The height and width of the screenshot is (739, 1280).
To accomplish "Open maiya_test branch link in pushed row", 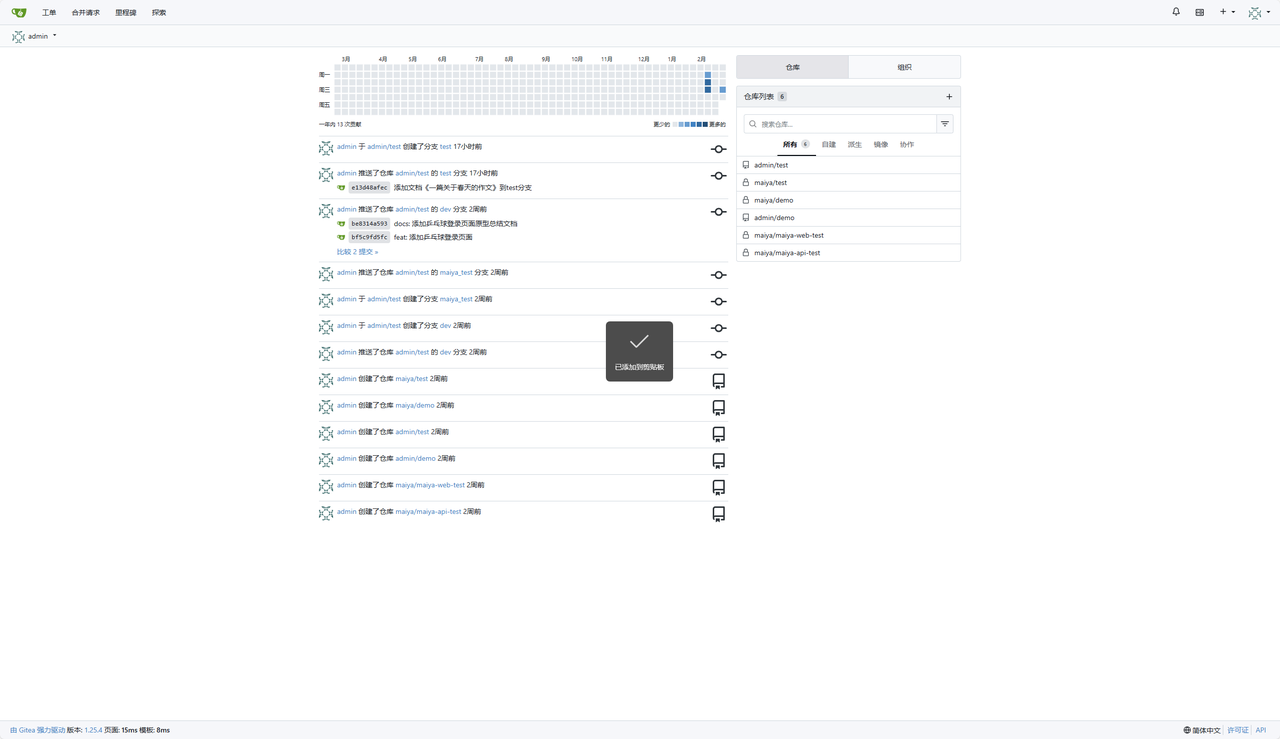I will point(456,273).
